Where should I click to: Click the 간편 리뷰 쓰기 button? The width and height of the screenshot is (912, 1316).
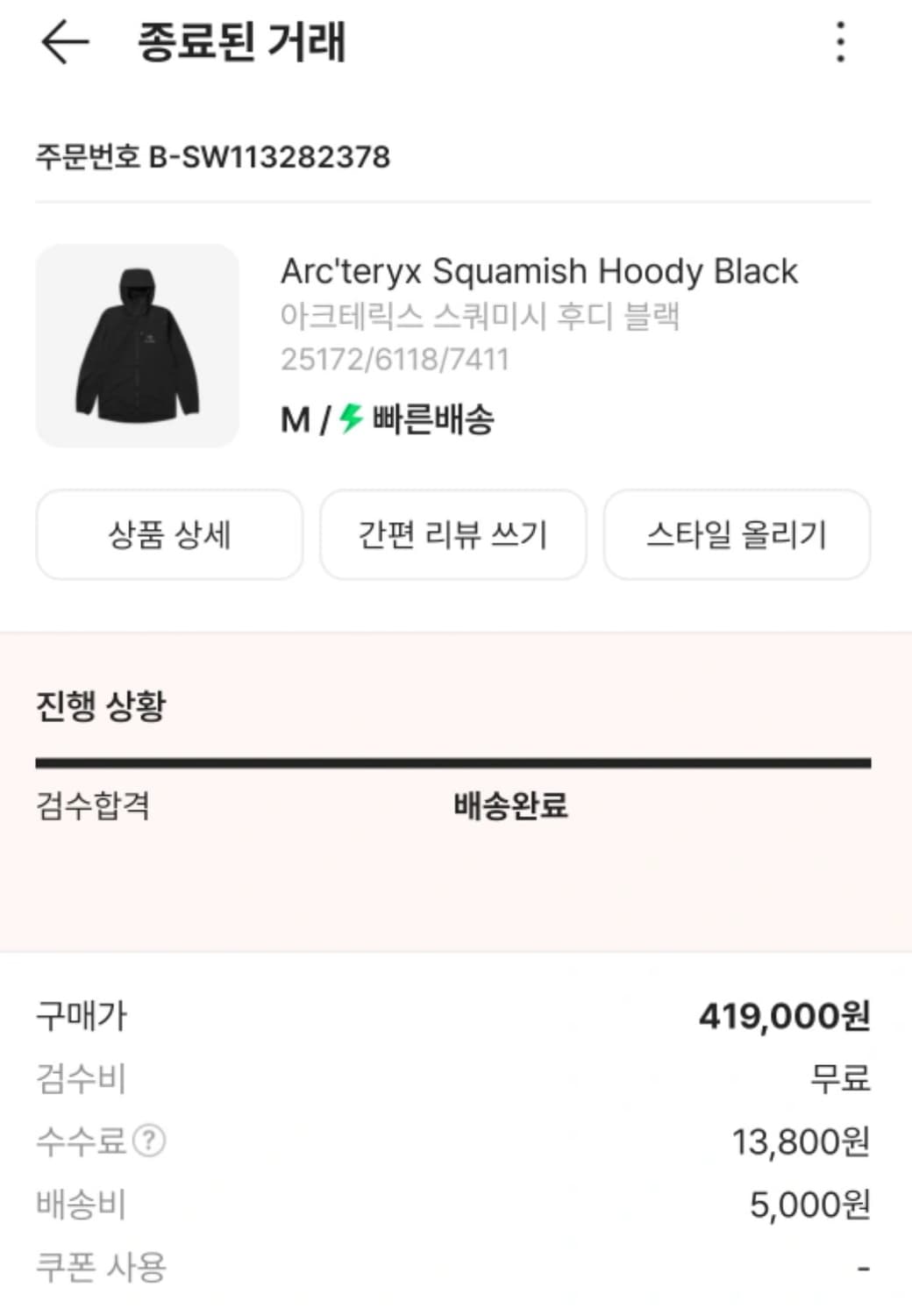(x=452, y=534)
